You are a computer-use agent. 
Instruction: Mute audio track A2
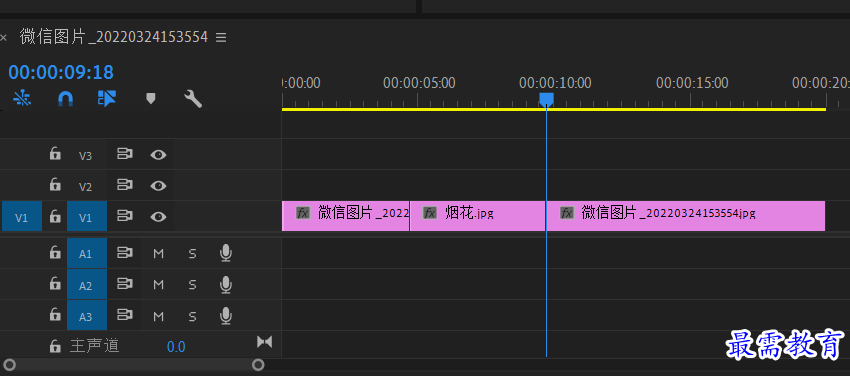158,284
